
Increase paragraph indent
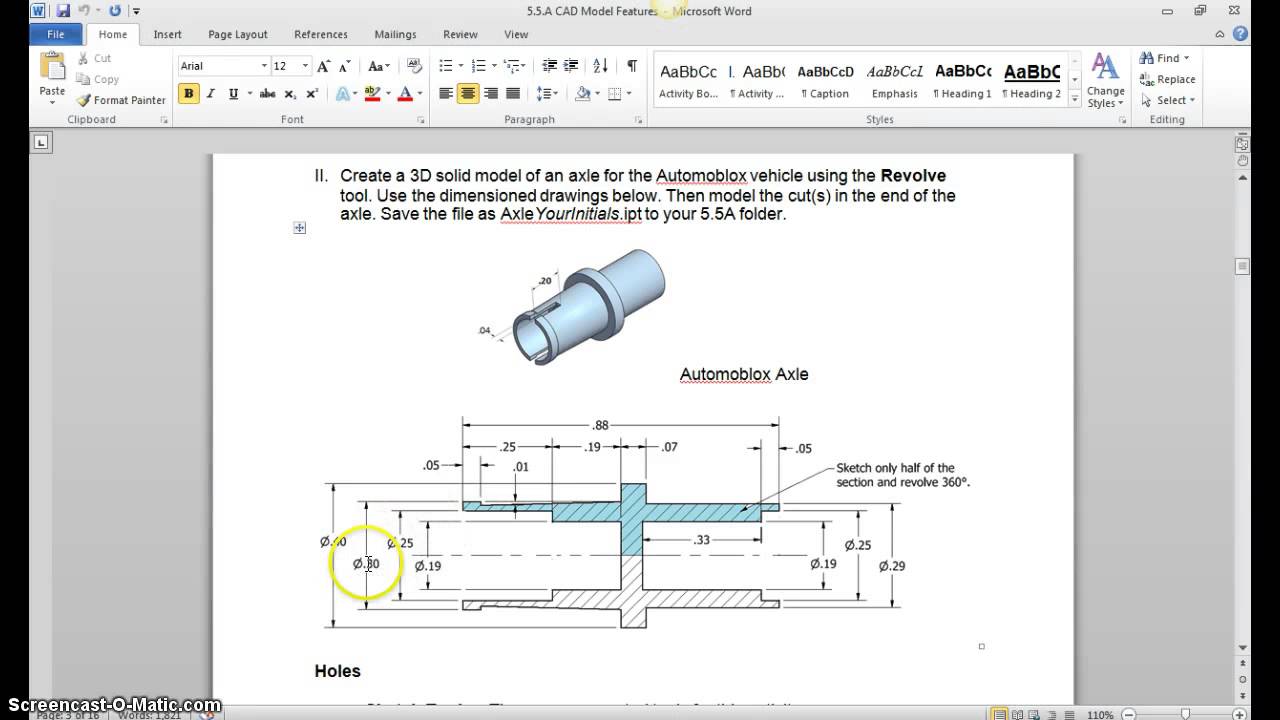[573, 66]
